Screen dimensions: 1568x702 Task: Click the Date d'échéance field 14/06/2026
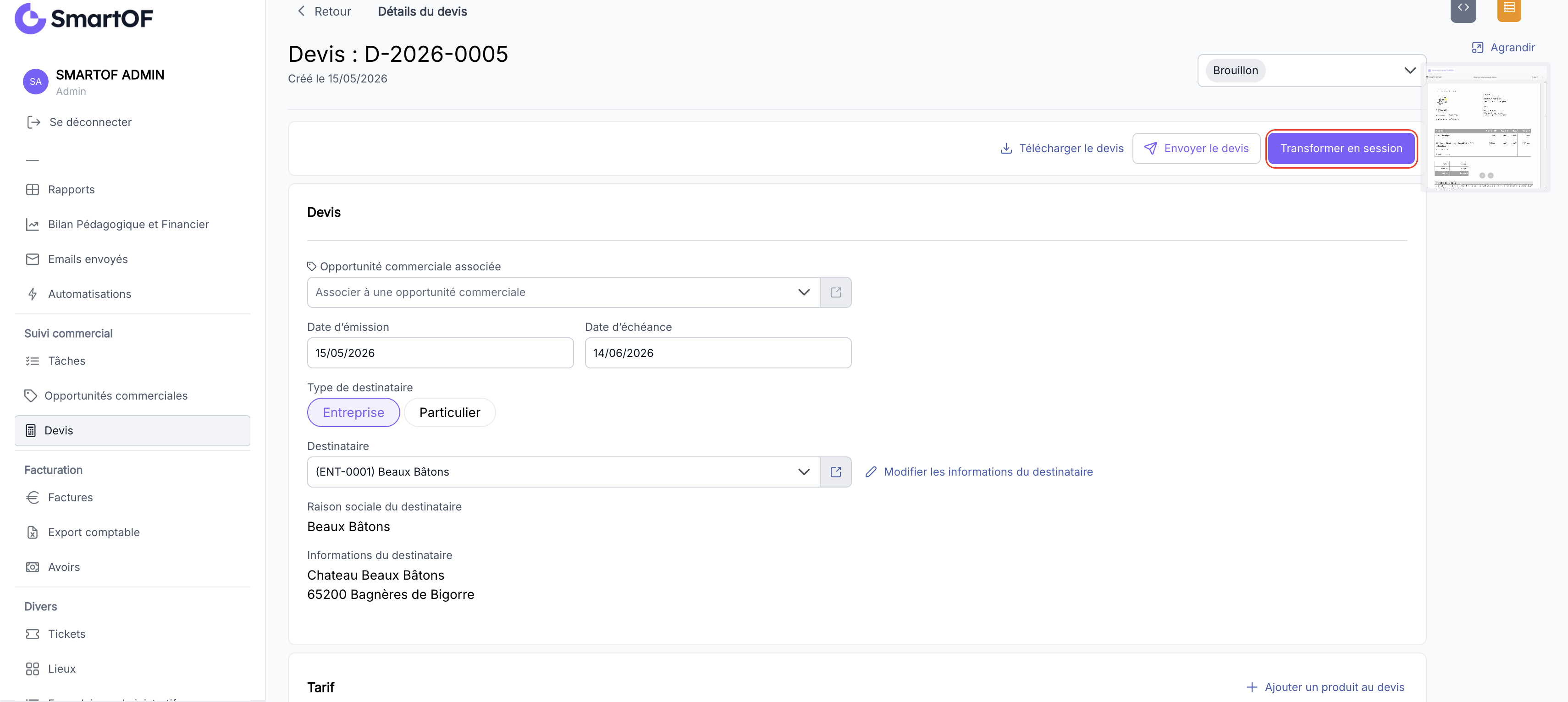[x=718, y=353]
